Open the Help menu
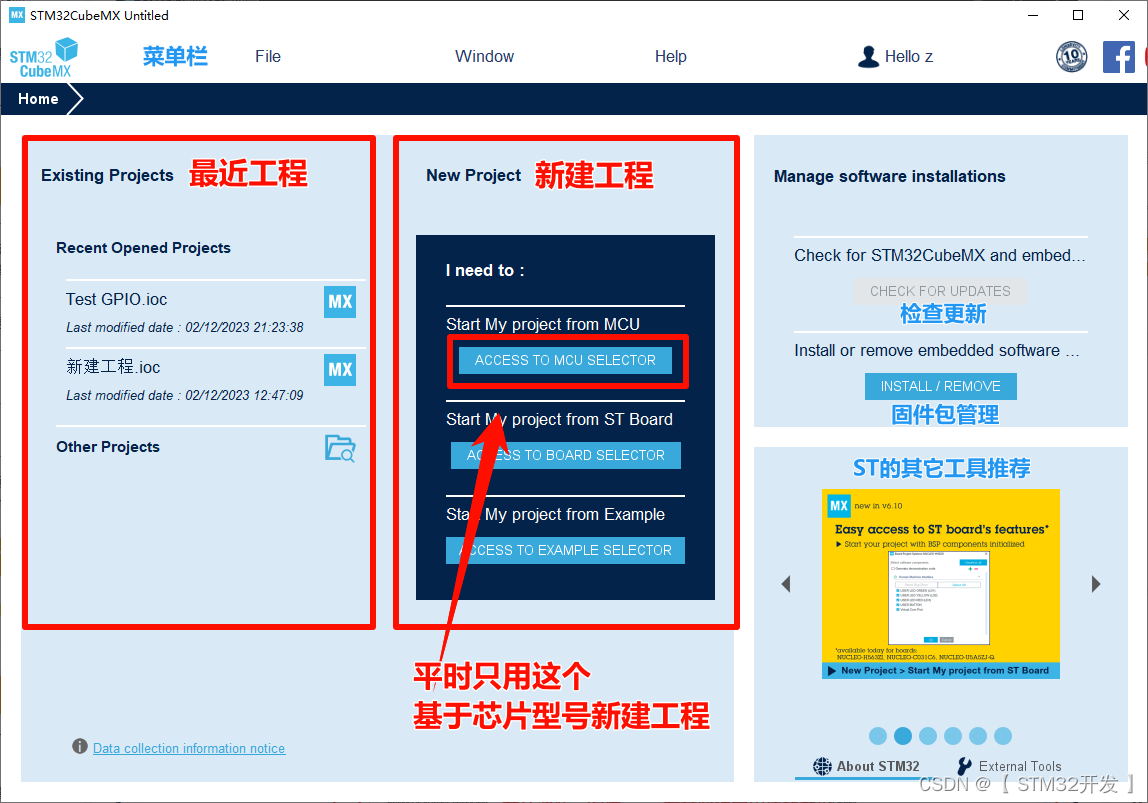Image resolution: width=1148 pixels, height=803 pixels. (x=671, y=56)
